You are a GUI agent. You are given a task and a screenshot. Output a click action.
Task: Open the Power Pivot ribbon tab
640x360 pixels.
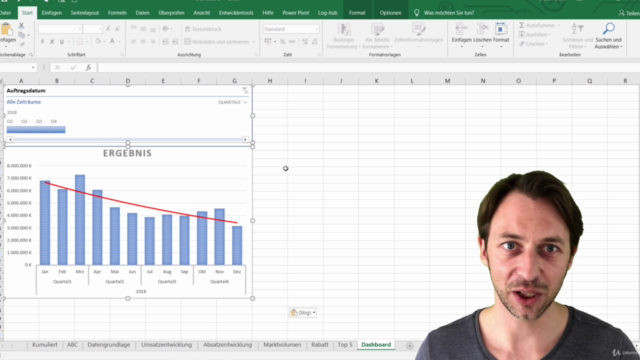(296, 13)
